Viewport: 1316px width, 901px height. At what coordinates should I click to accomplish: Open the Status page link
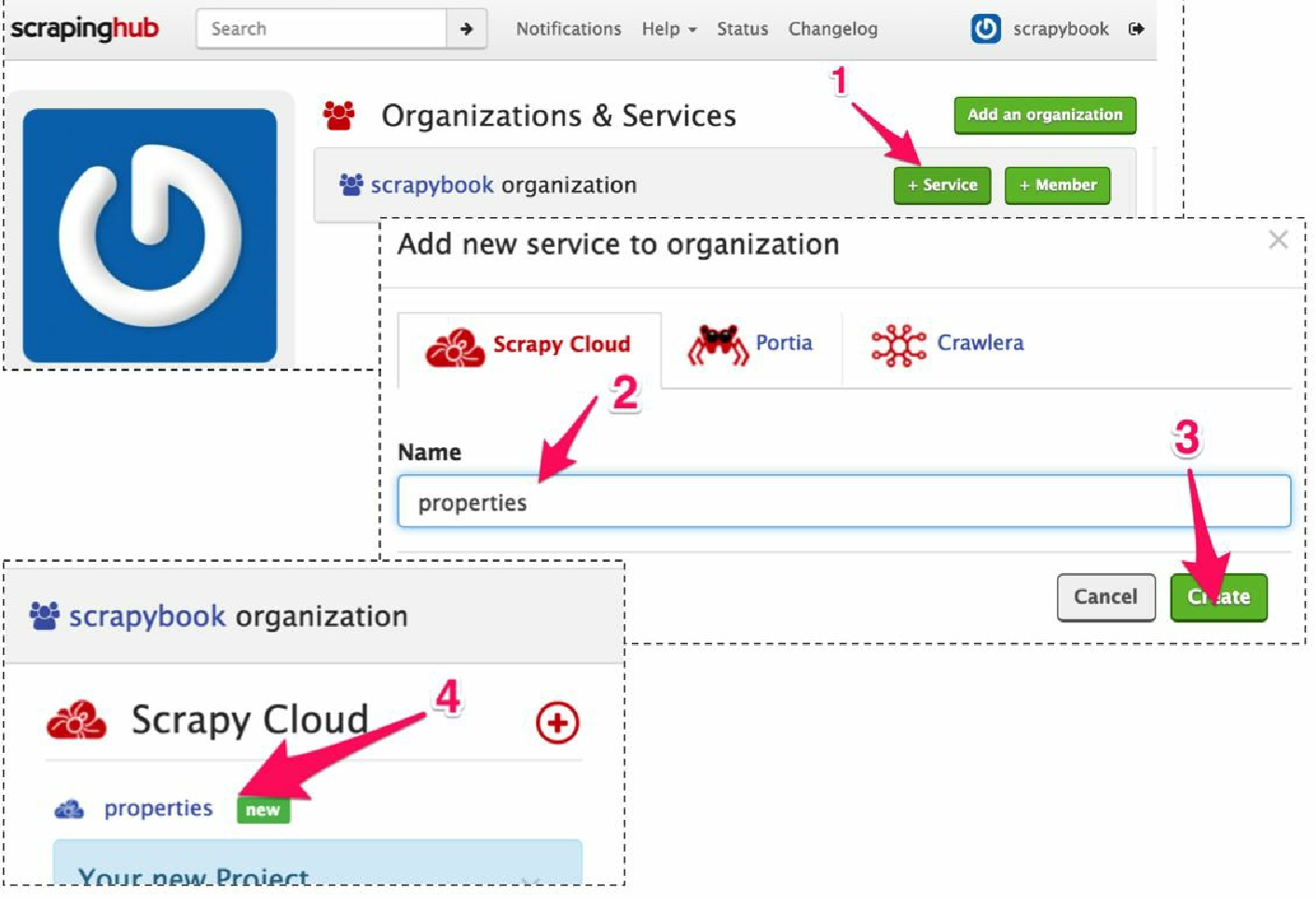point(742,29)
